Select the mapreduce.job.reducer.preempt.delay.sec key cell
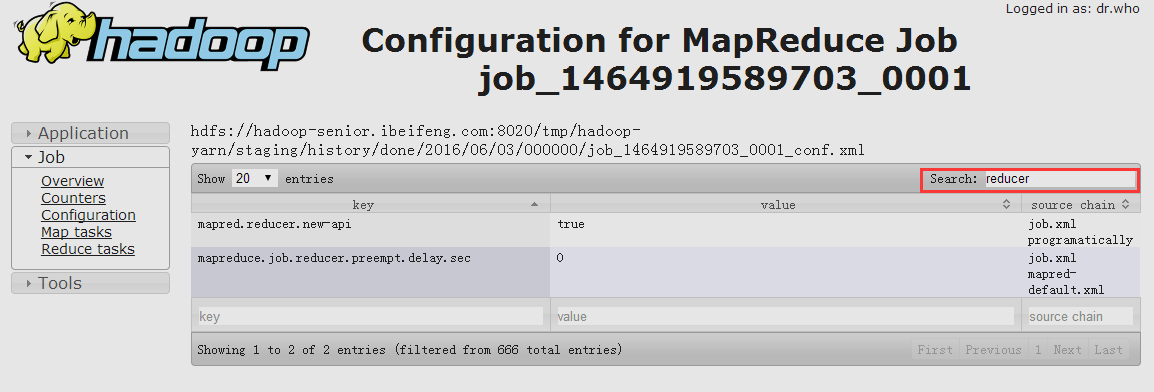 (x=370, y=272)
